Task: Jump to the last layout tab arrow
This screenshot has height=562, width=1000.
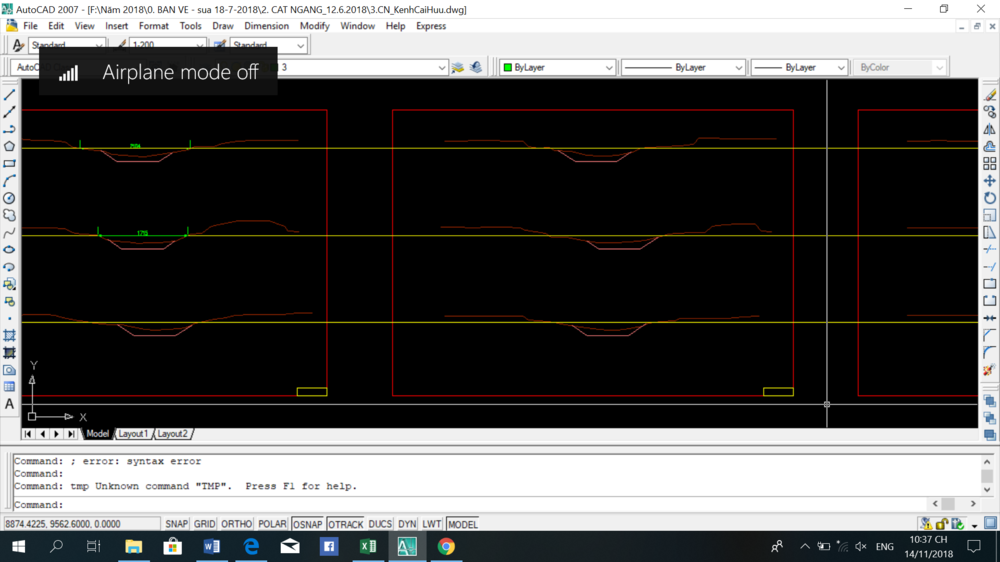Action: pos(71,434)
